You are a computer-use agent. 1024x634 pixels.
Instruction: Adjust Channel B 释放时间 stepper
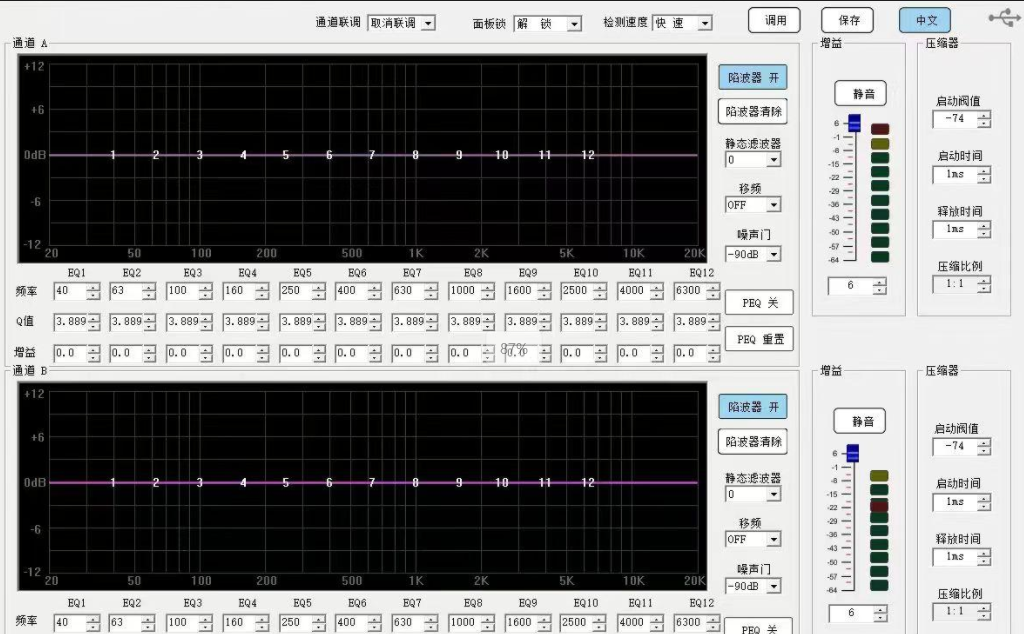click(984, 558)
